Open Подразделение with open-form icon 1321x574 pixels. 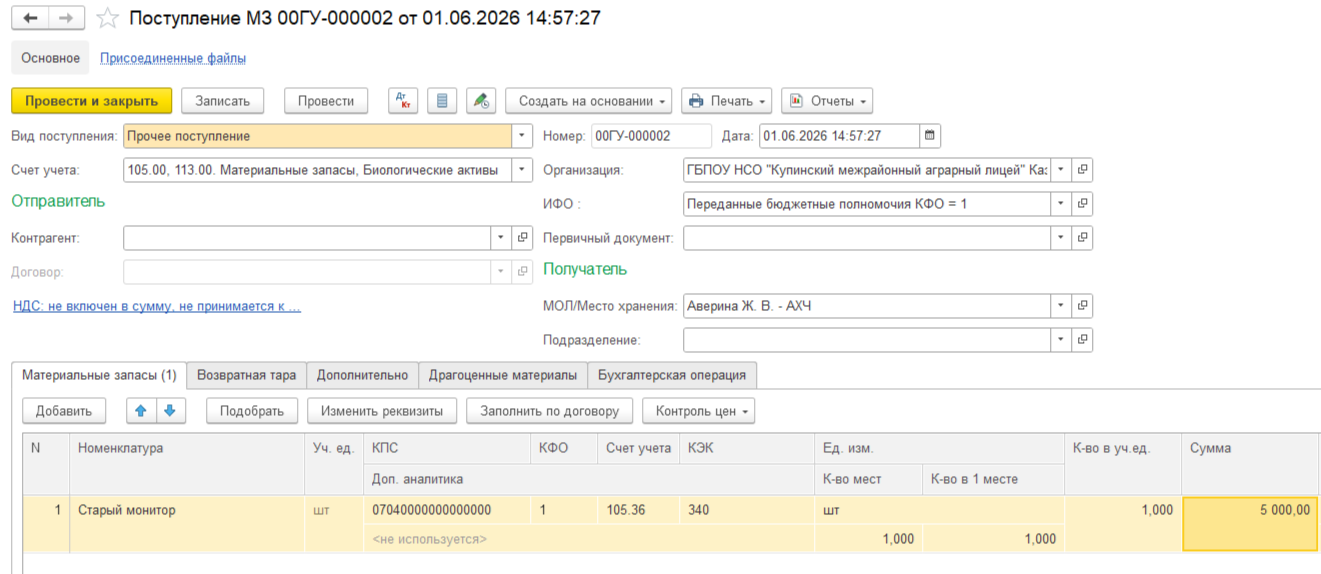click(1082, 340)
